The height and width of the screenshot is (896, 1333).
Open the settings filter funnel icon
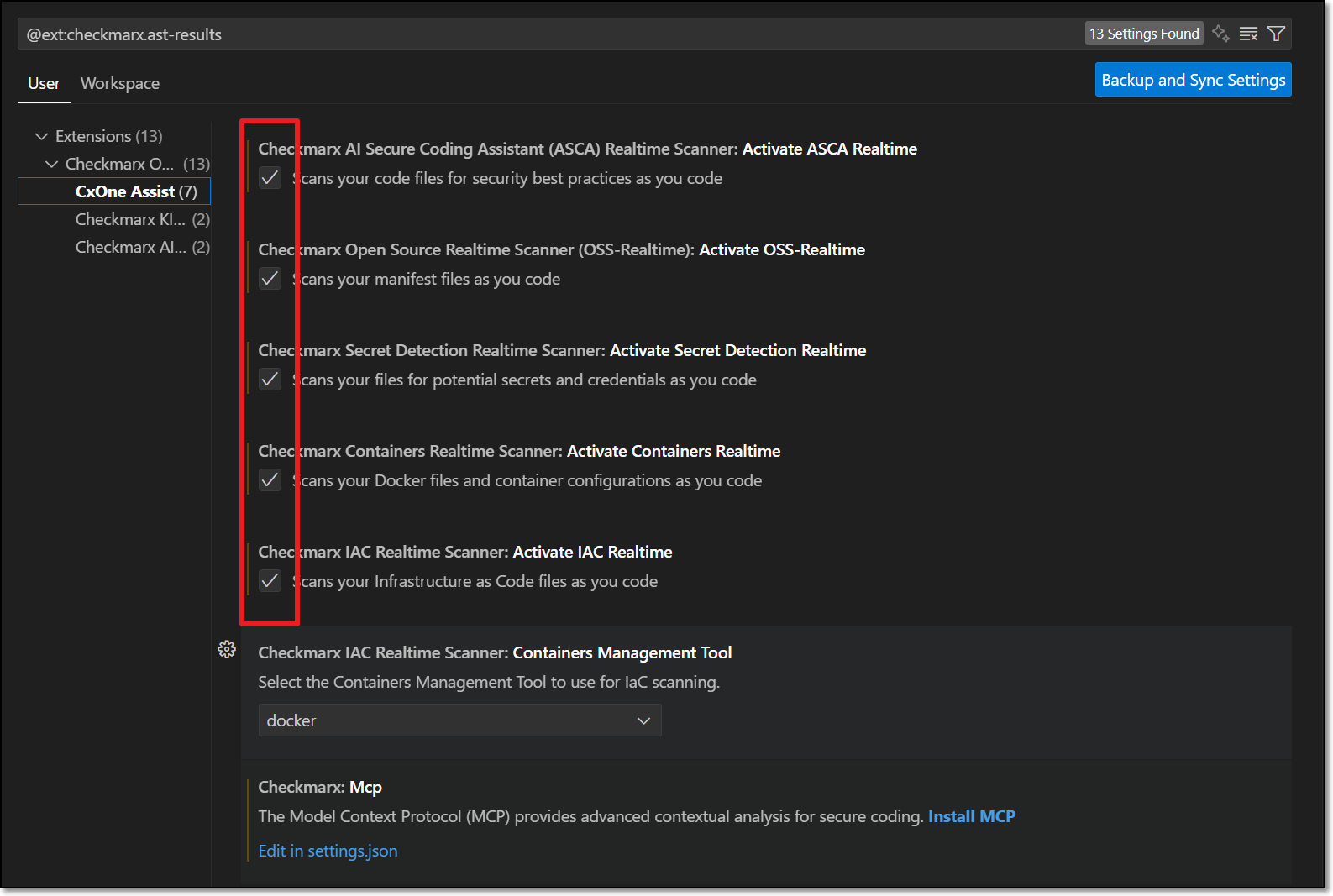click(x=1276, y=34)
